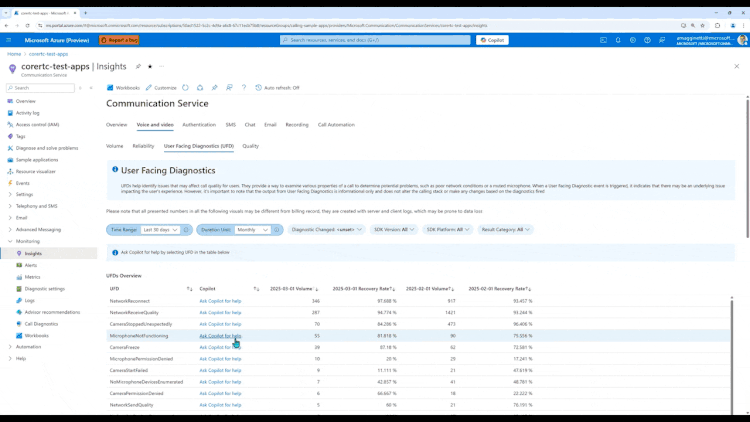Switch to the Reliability sub-tab

(x=143, y=146)
